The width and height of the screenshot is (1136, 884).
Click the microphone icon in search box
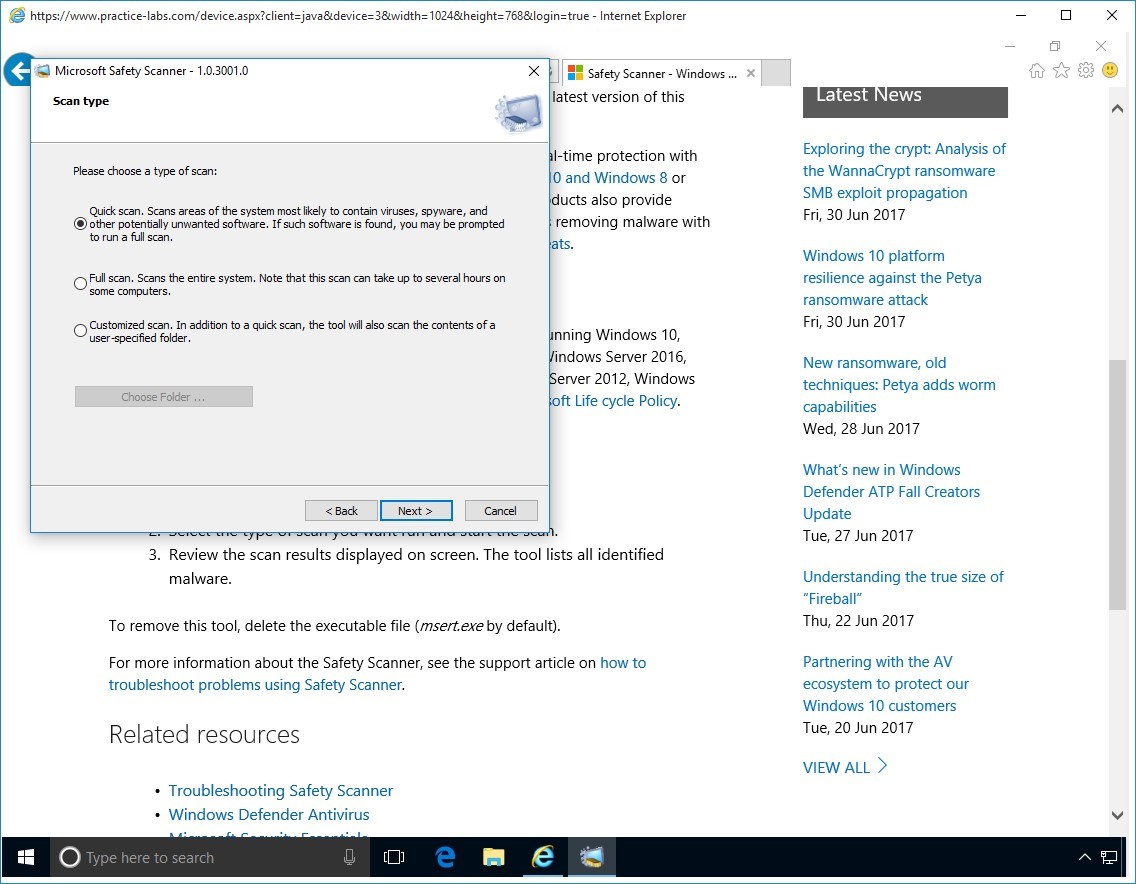[x=349, y=858]
